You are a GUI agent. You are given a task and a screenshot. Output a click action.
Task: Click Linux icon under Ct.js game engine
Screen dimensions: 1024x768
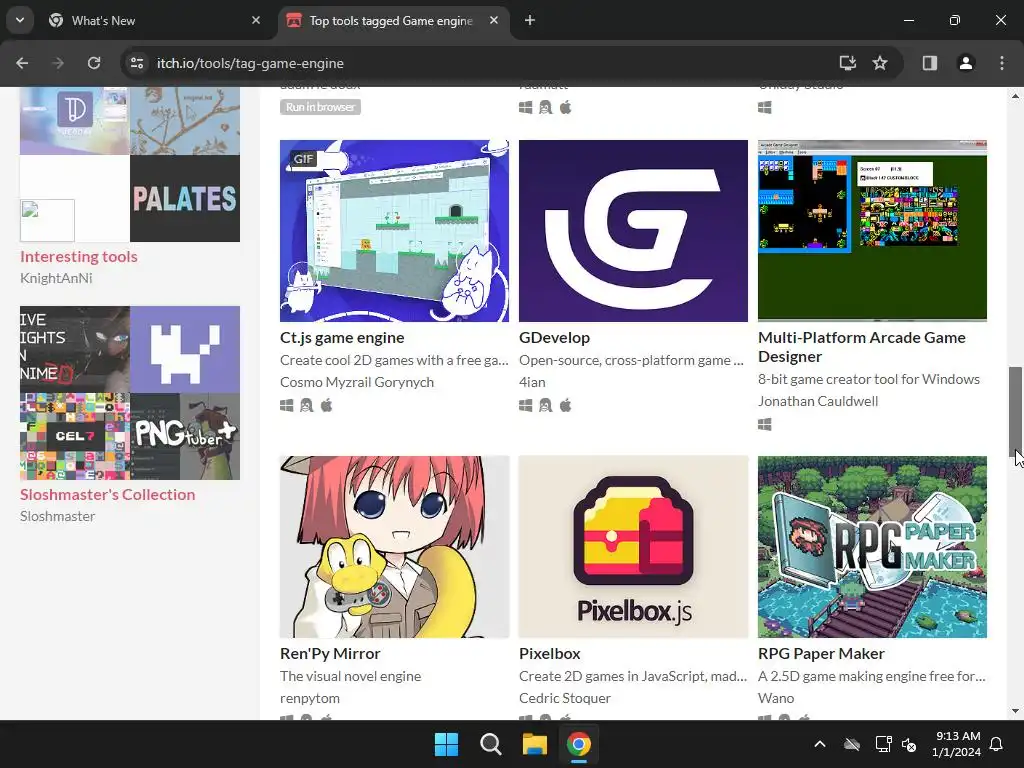(306, 406)
